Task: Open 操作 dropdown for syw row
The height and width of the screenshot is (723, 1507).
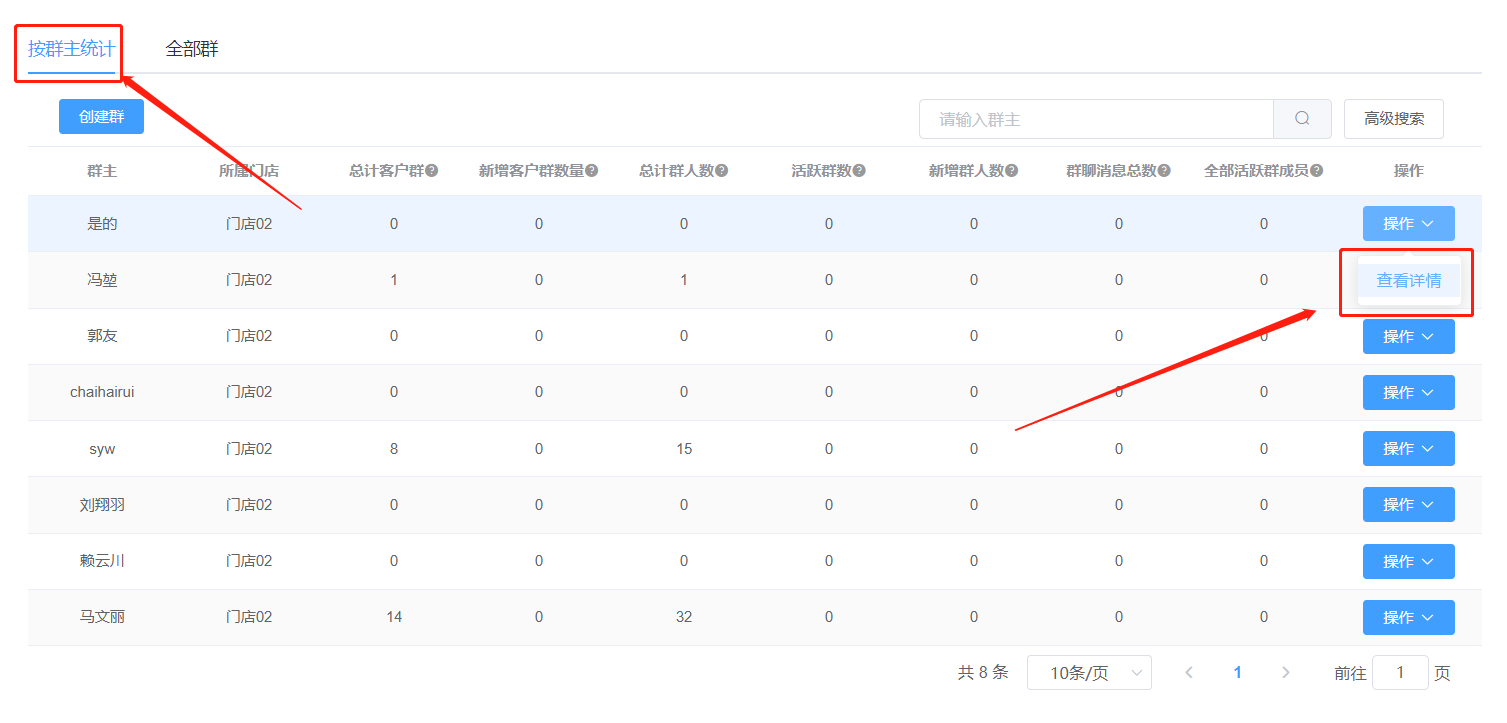Action: click(1408, 449)
